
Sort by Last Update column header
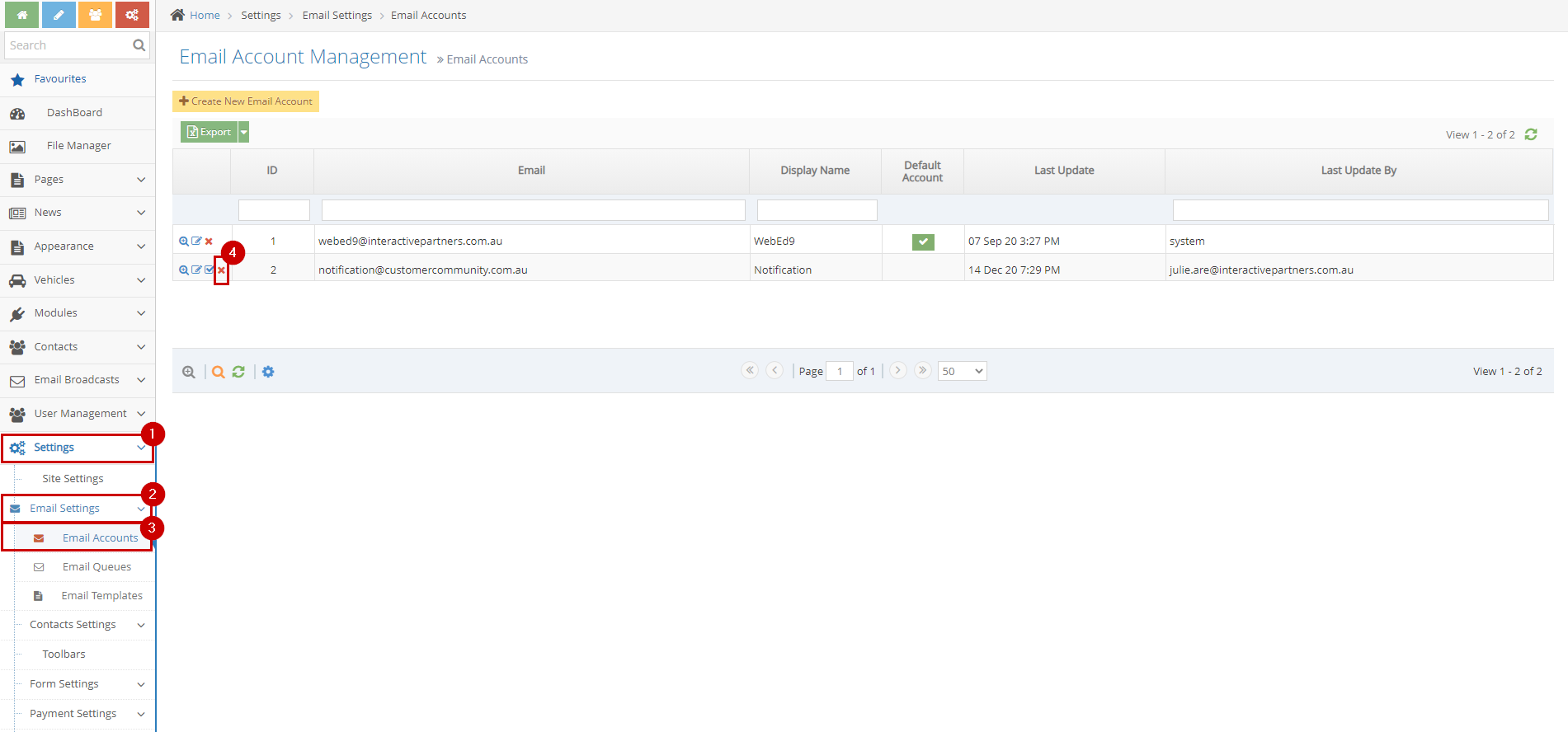1064,171
